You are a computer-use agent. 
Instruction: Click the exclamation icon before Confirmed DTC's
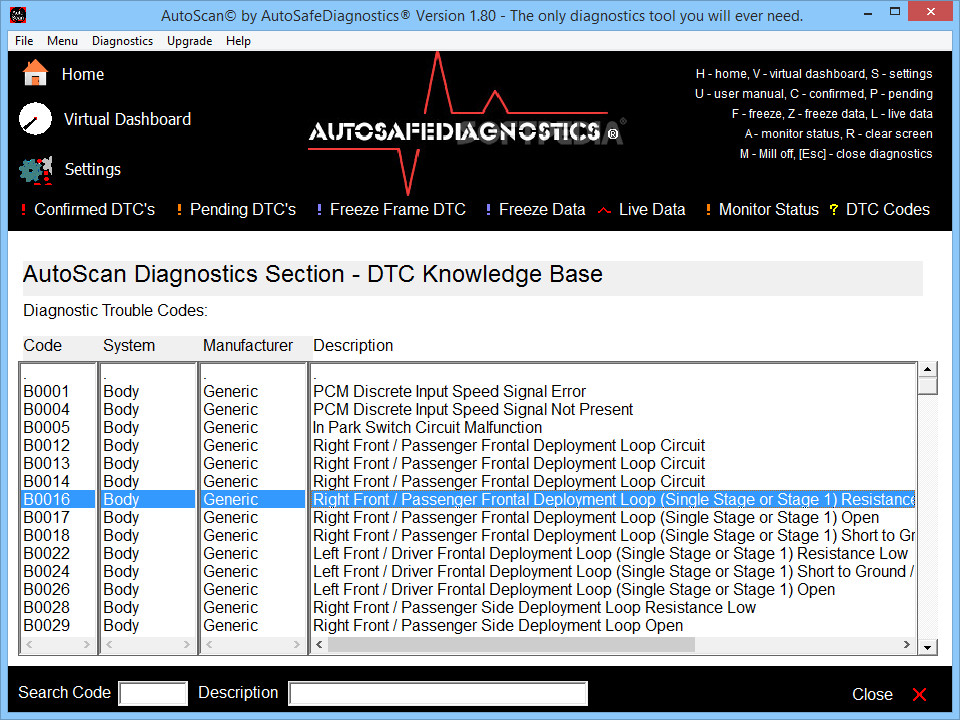tap(22, 209)
